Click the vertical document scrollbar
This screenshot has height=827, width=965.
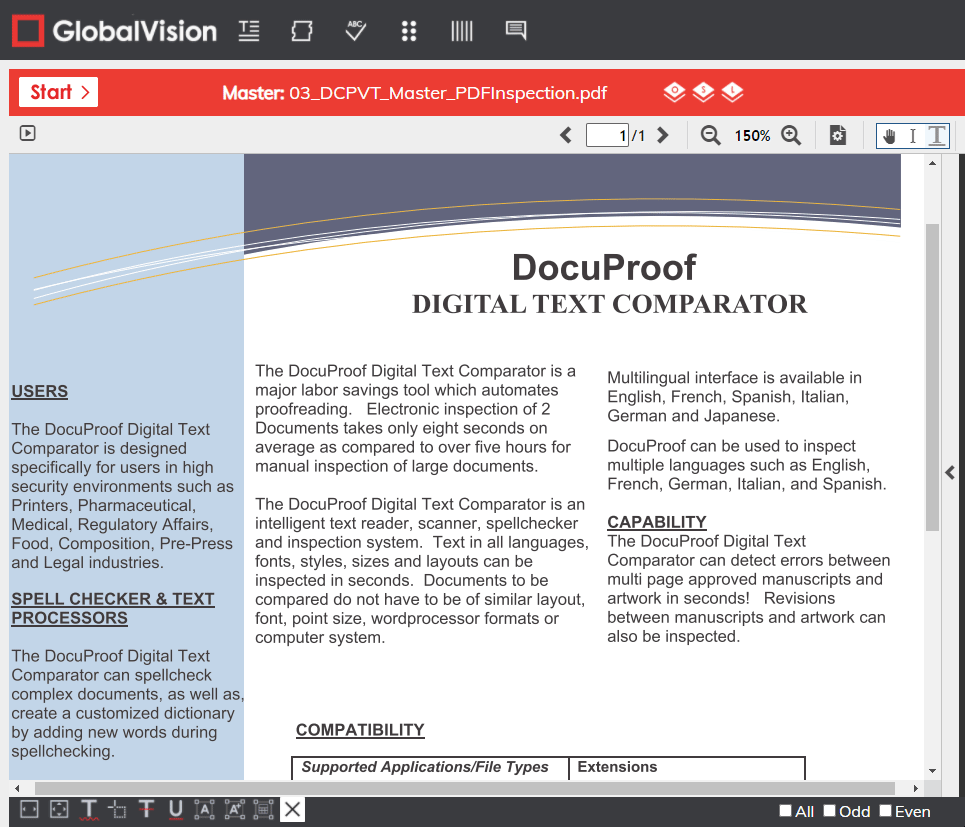(932, 376)
